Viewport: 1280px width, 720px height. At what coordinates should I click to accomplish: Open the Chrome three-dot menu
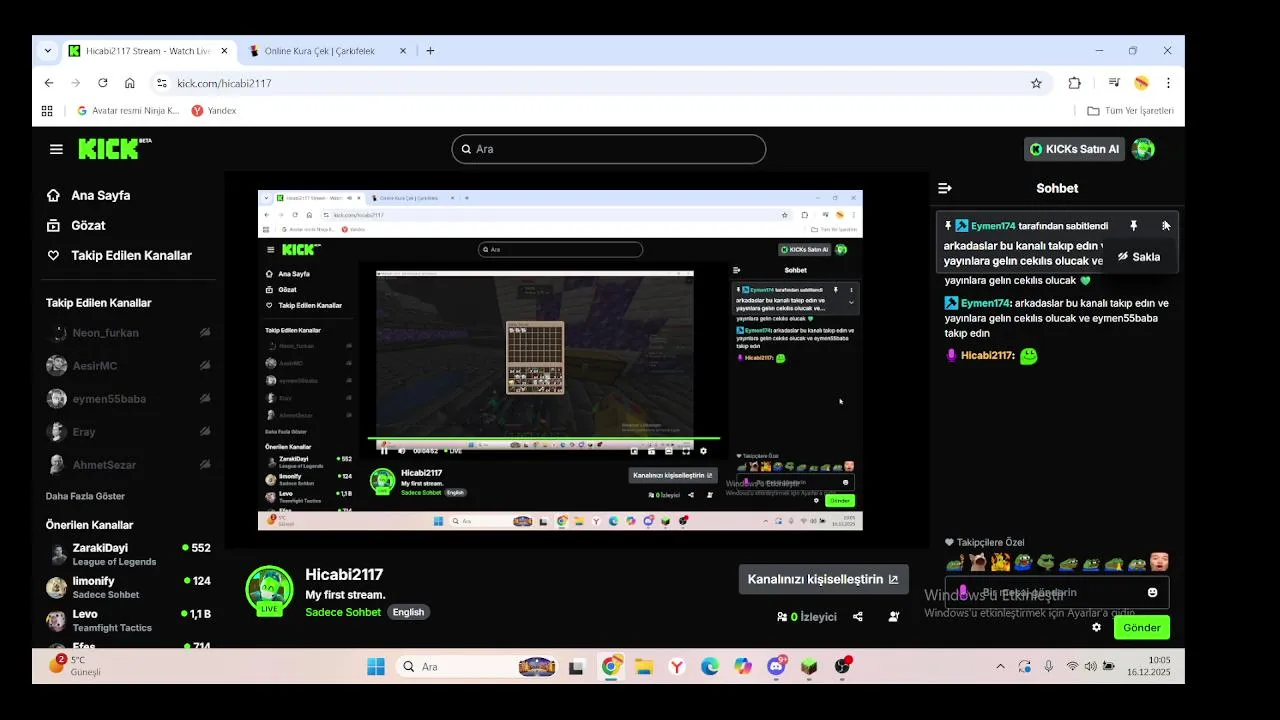coord(1168,83)
